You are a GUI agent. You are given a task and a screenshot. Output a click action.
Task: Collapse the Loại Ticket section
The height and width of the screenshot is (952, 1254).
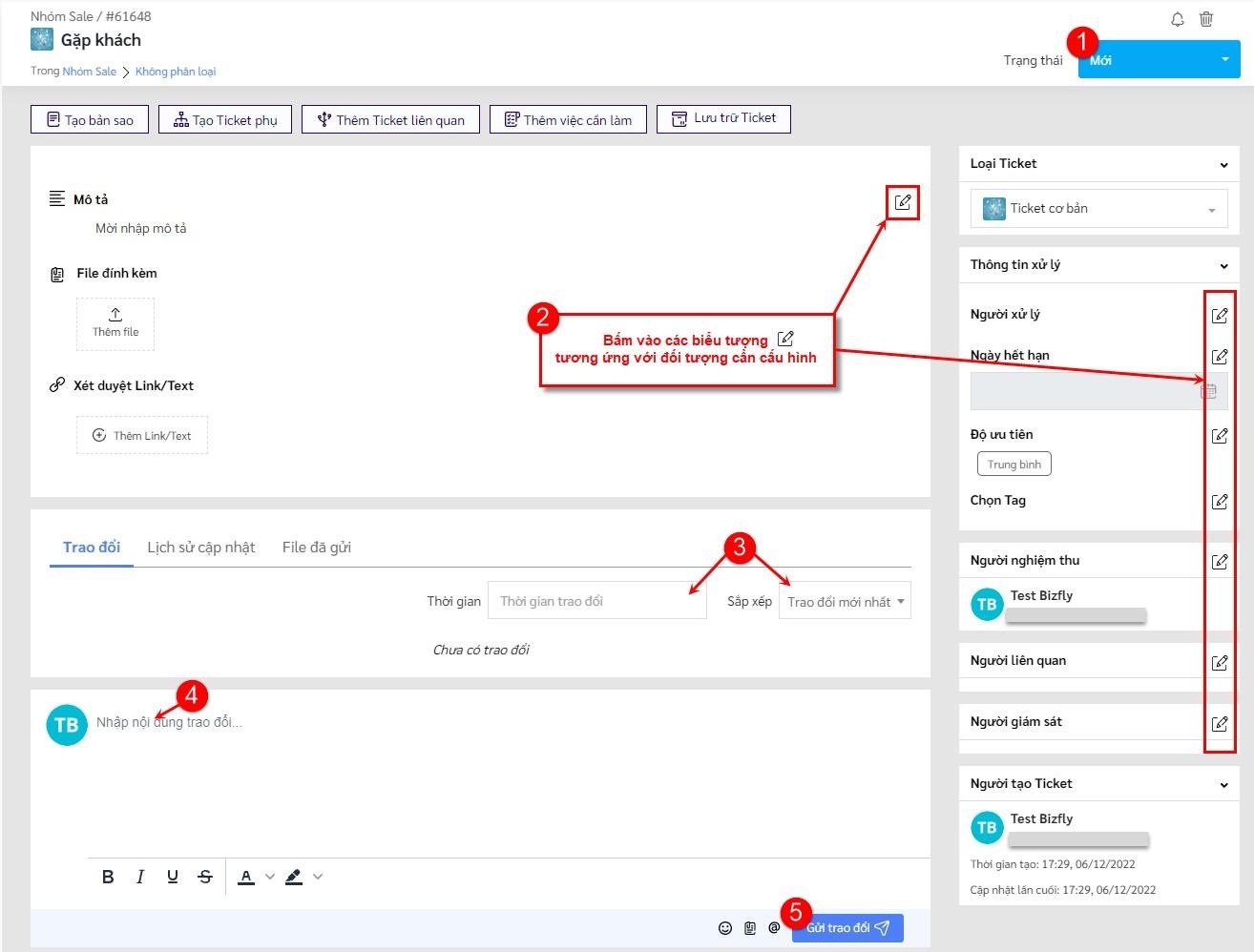coord(1223,165)
